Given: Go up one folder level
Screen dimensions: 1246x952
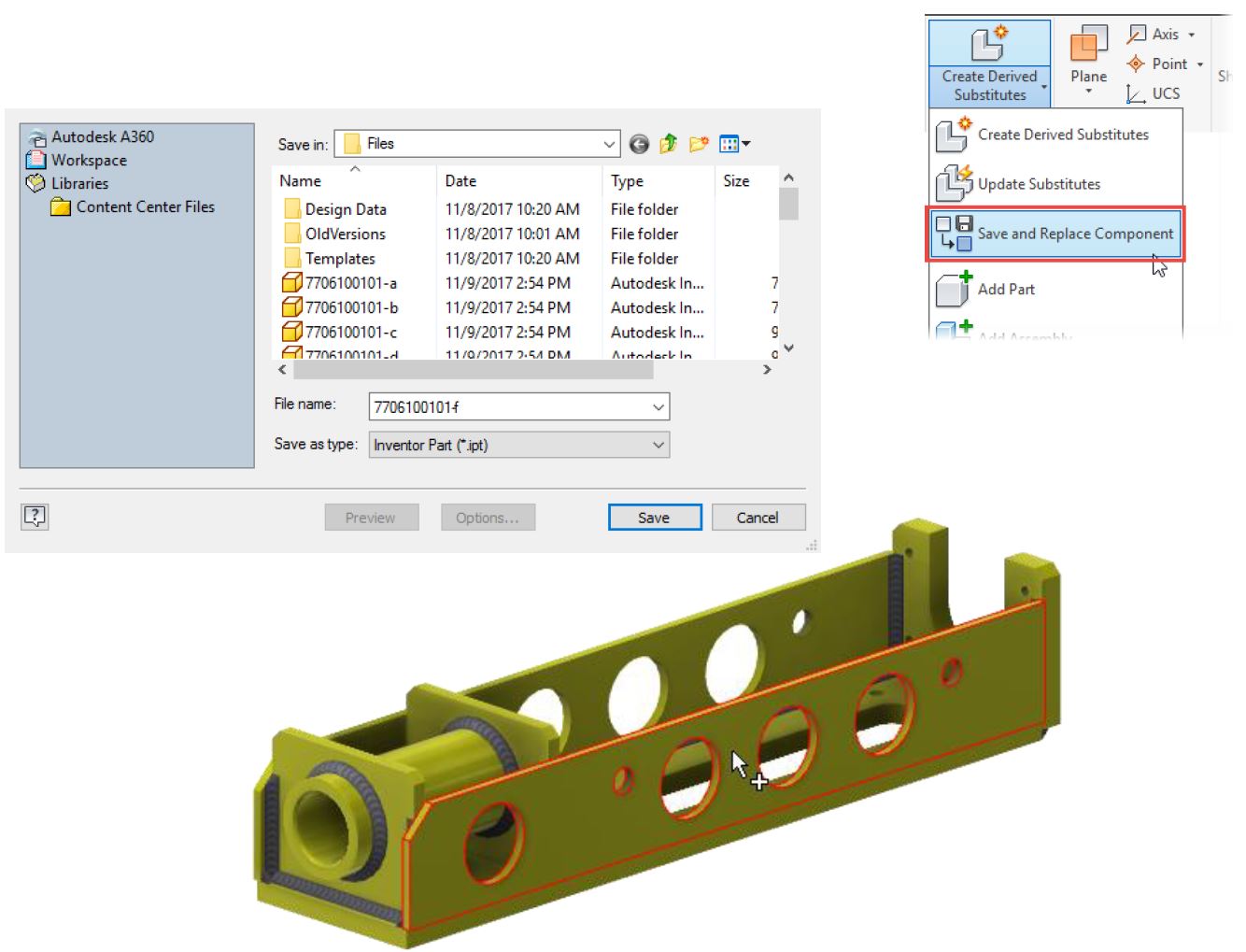Looking at the screenshot, I should pyautogui.click(x=668, y=144).
